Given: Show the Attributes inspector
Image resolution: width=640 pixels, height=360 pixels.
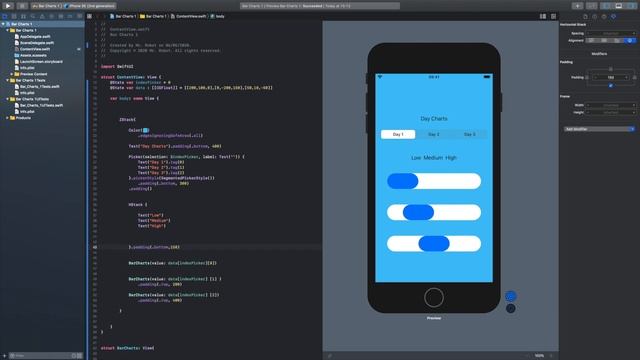Looking at the screenshot, I should pyautogui.click(x=613, y=16).
